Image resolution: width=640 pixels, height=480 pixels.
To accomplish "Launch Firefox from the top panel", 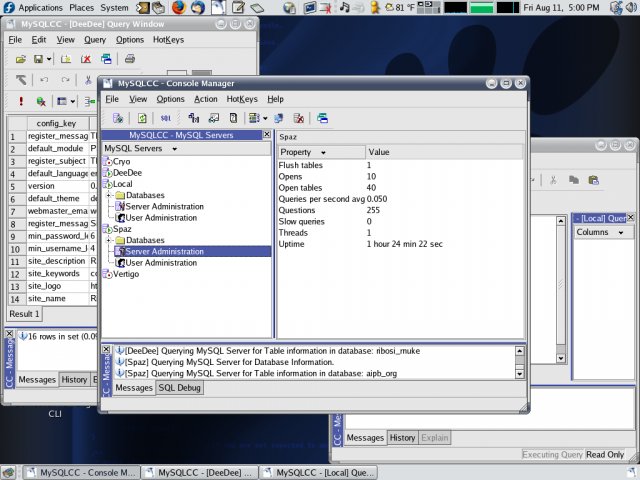I will (x=178, y=7).
